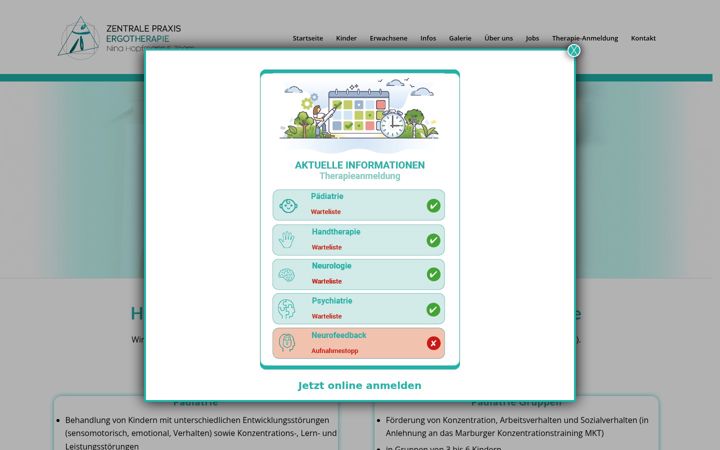Open the Infos menu item
The image size is (720, 450).
pyautogui.click(x=428, y=38)
